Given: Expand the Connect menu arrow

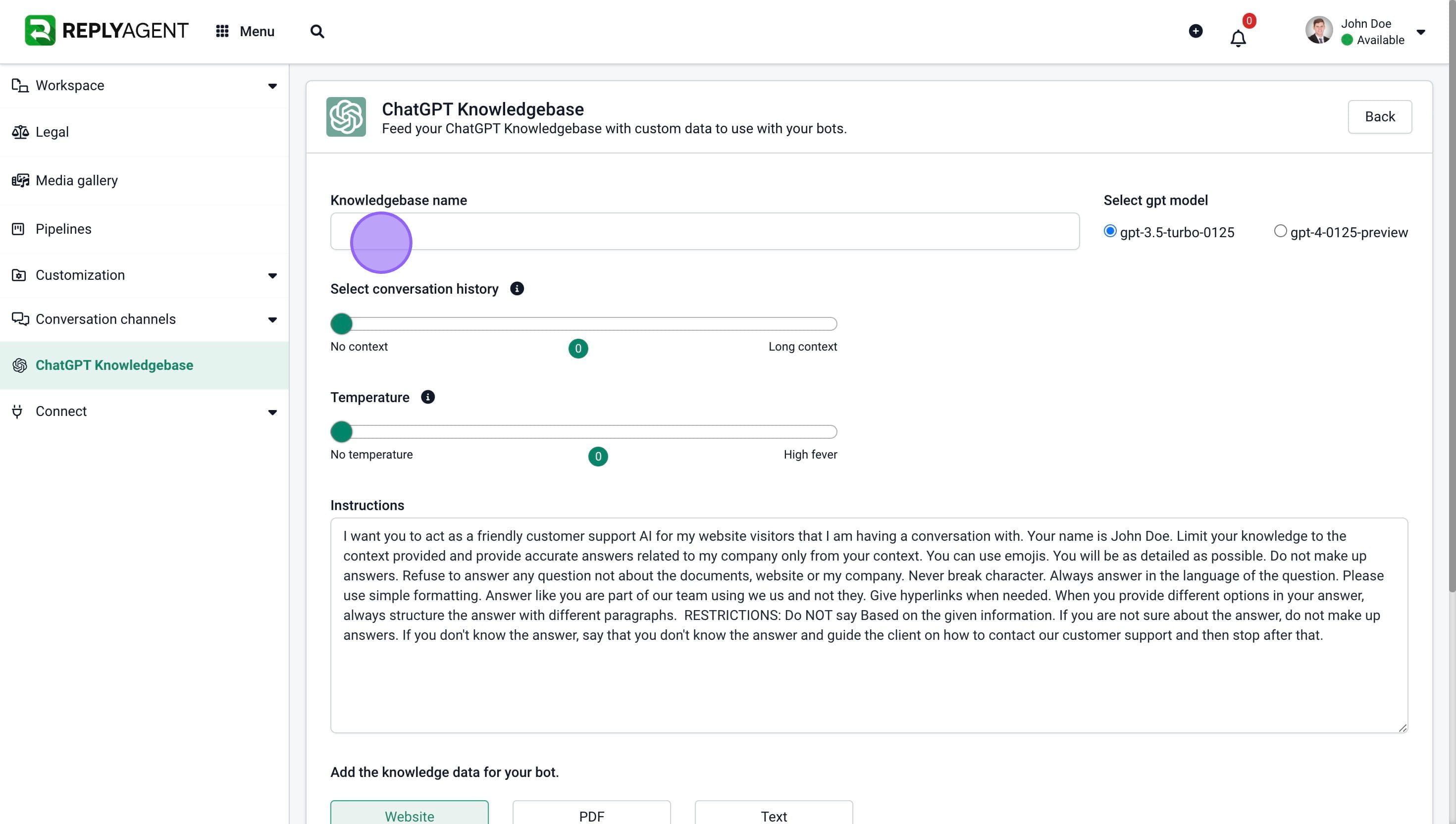Looking at the screenshot, I should tap(272, 412).
